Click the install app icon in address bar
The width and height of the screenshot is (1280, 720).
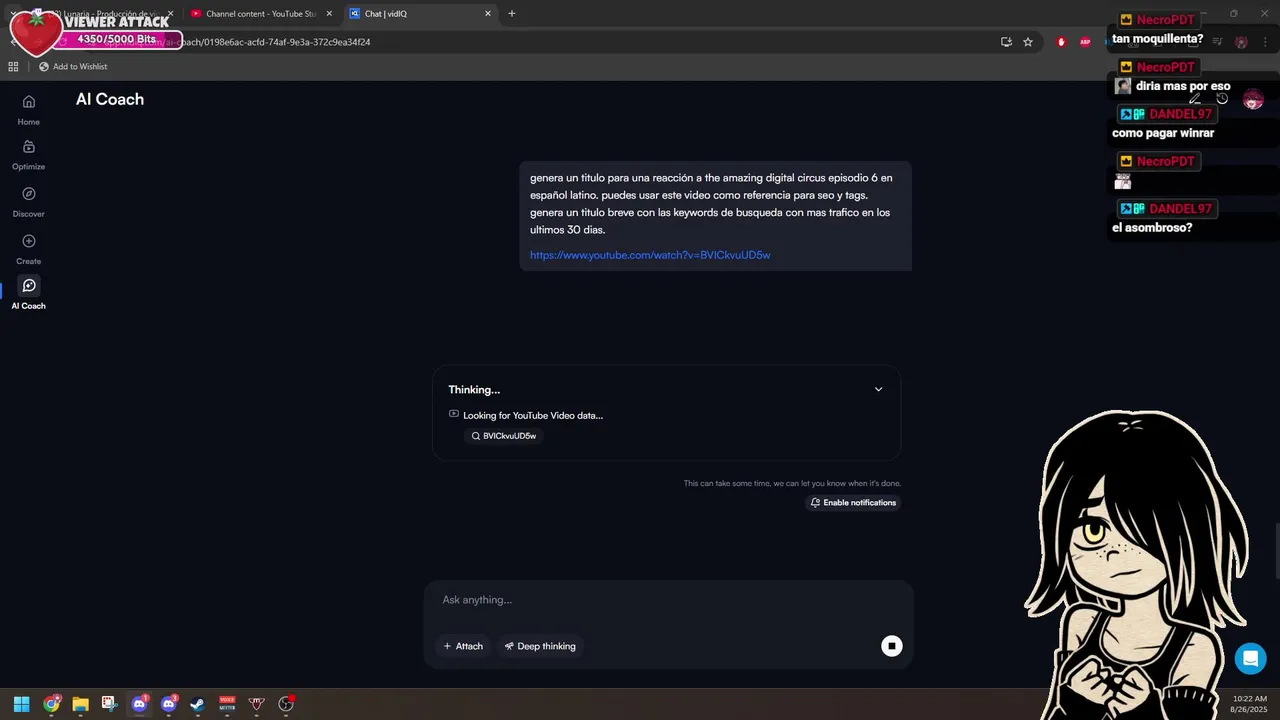pyautogui.click(x=1006, y=42)
